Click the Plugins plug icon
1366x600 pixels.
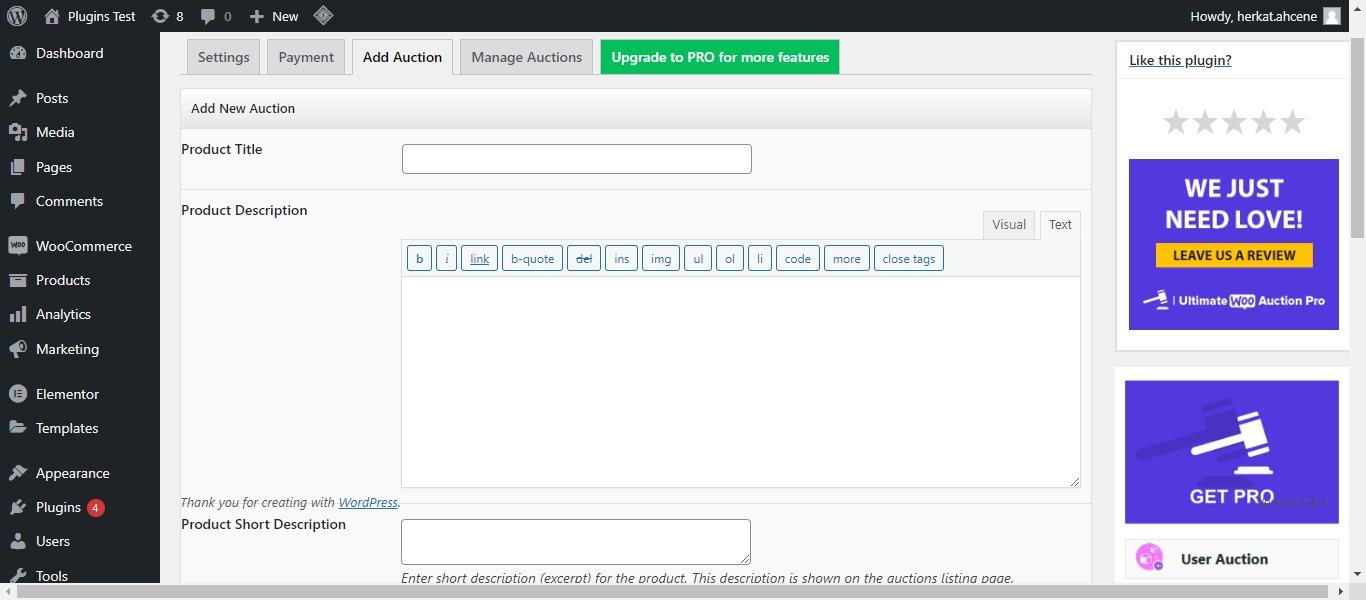[17, 507]
